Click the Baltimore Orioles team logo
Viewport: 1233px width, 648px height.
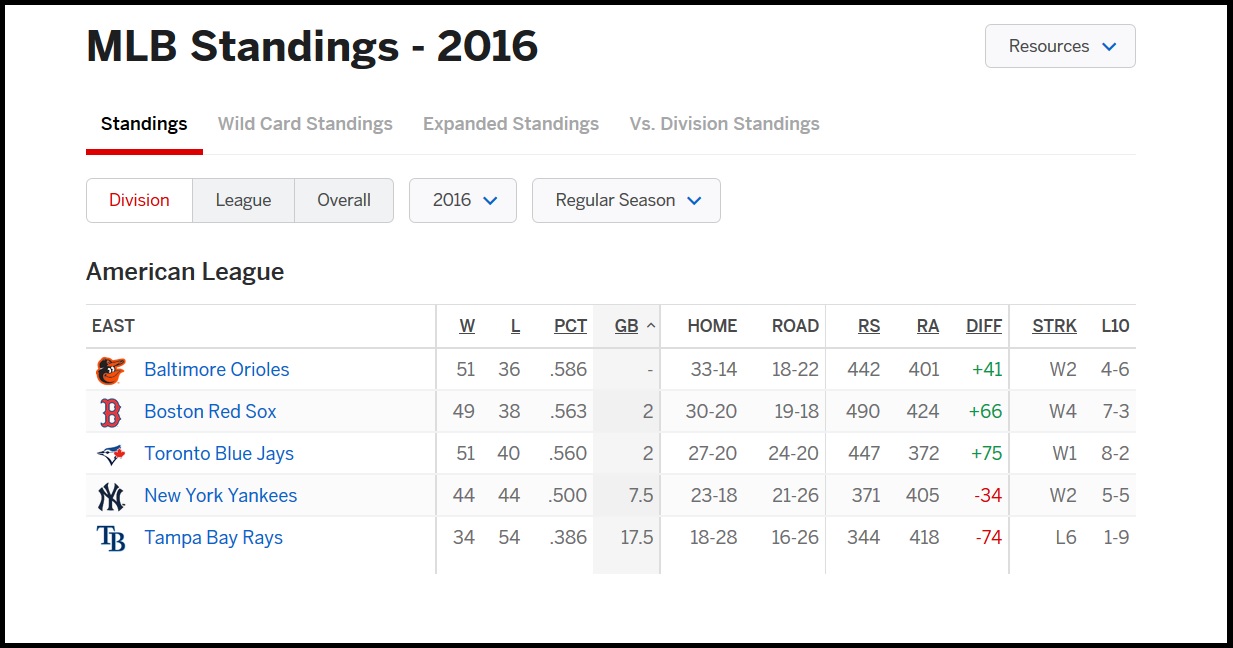[111, 370]
